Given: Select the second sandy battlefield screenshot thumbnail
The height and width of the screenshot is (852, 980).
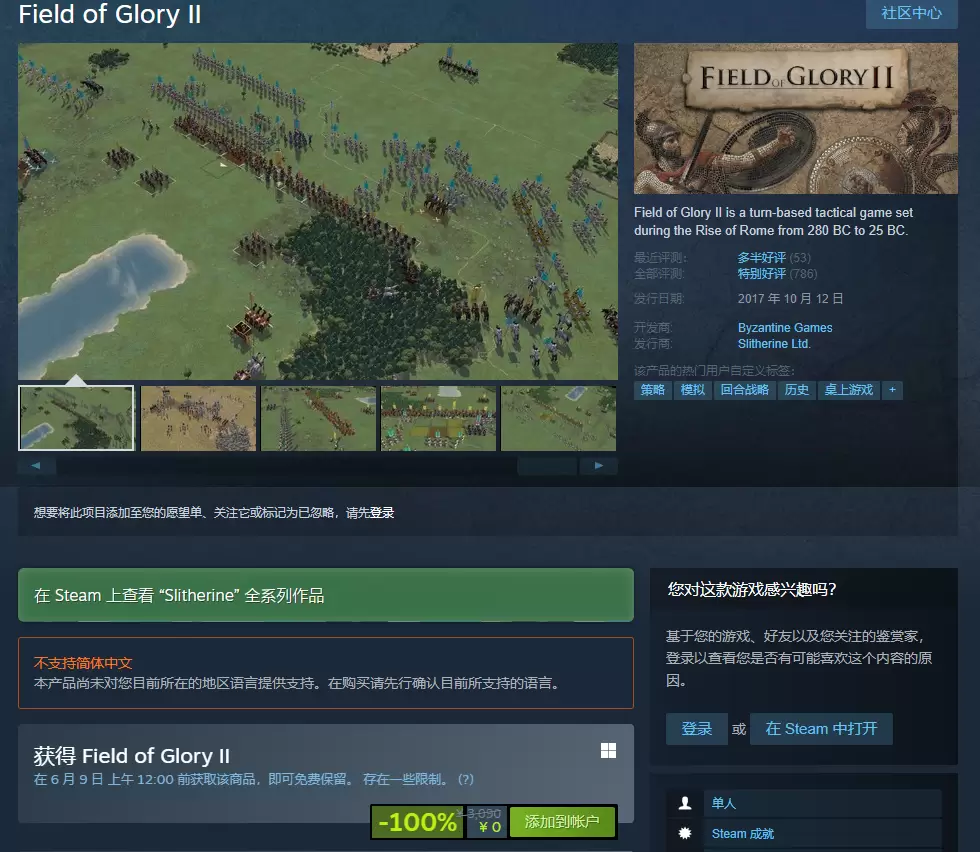Looking at the screenshot, I should pos(198,418).
